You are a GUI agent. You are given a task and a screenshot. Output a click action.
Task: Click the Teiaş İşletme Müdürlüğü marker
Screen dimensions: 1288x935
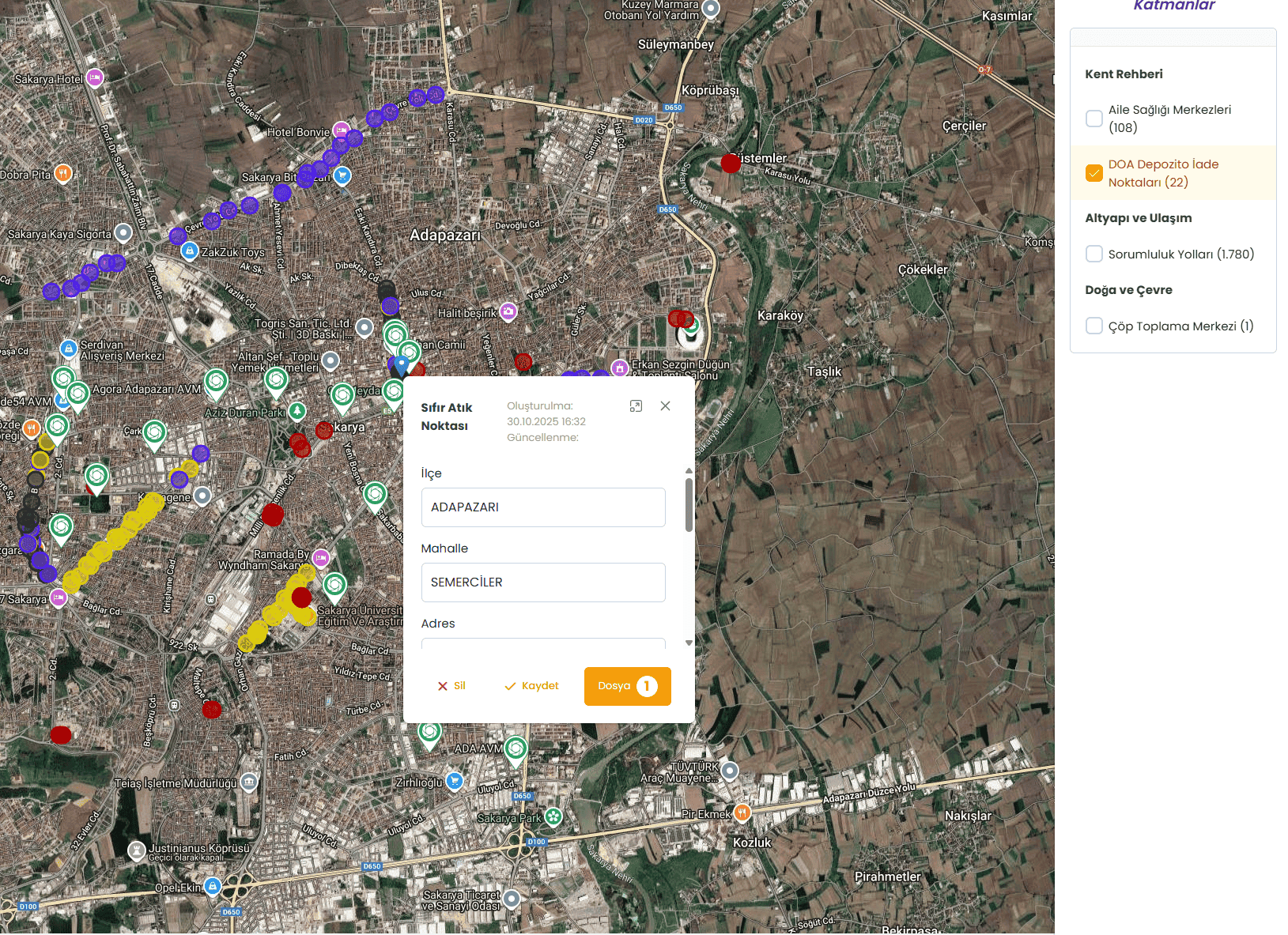(x=249, y=782)
